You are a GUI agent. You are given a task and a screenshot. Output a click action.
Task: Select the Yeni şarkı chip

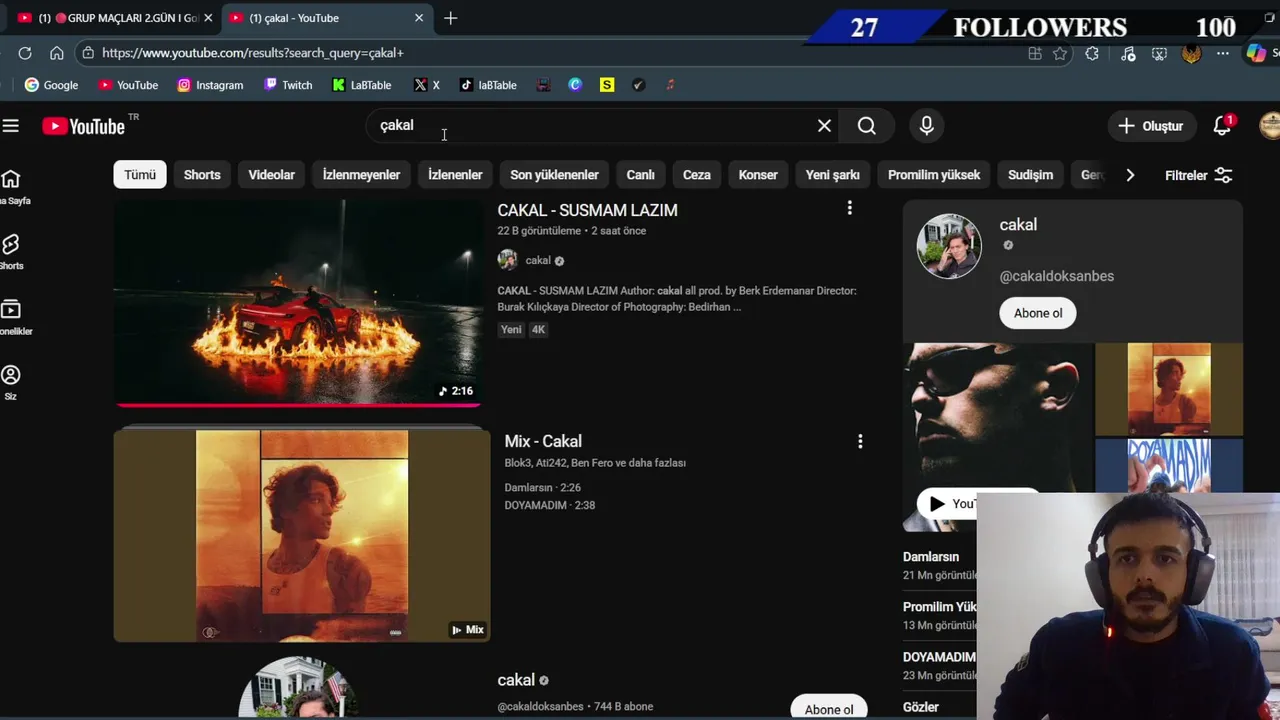coord(833,175)
